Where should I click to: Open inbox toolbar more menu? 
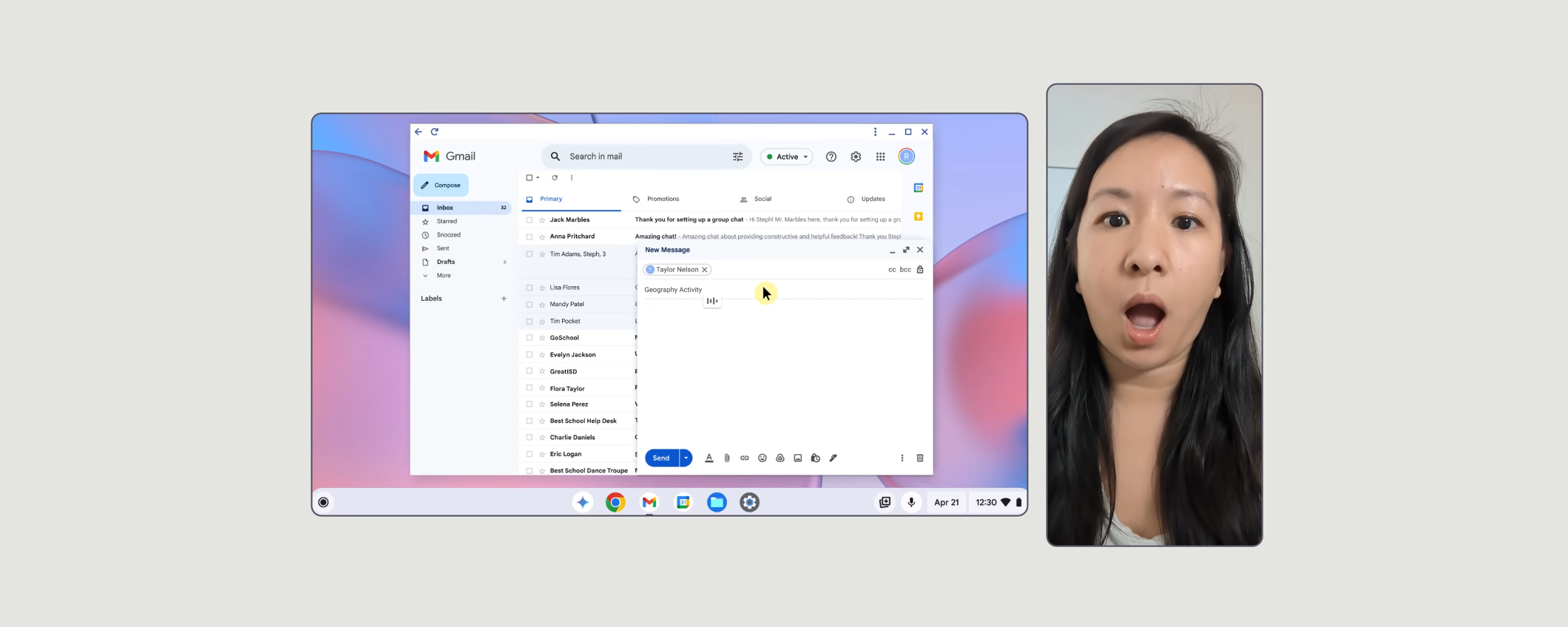pyautogui.click(x=572, y=177)
